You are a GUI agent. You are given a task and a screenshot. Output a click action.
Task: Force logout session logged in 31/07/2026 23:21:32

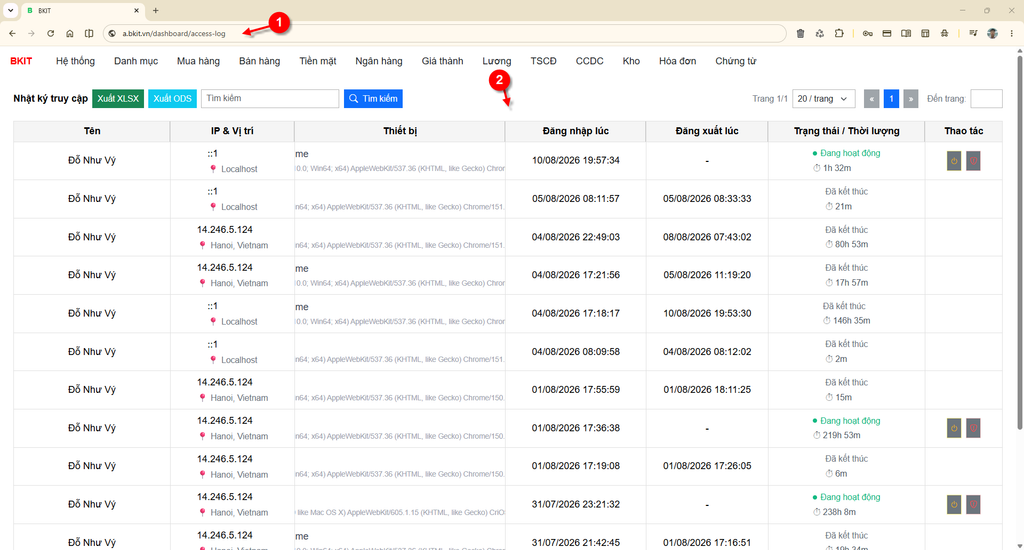pyautogui.click(x=953, y=504)
